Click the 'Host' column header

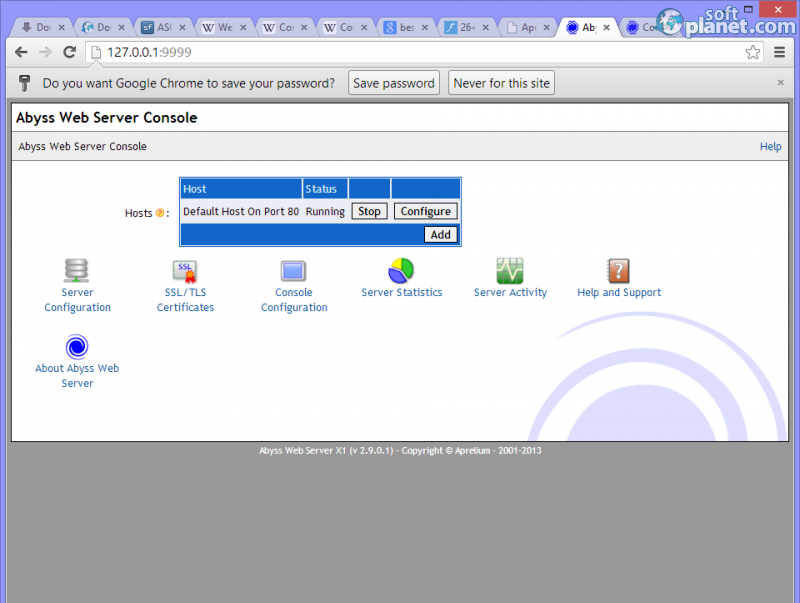[241, 189]
